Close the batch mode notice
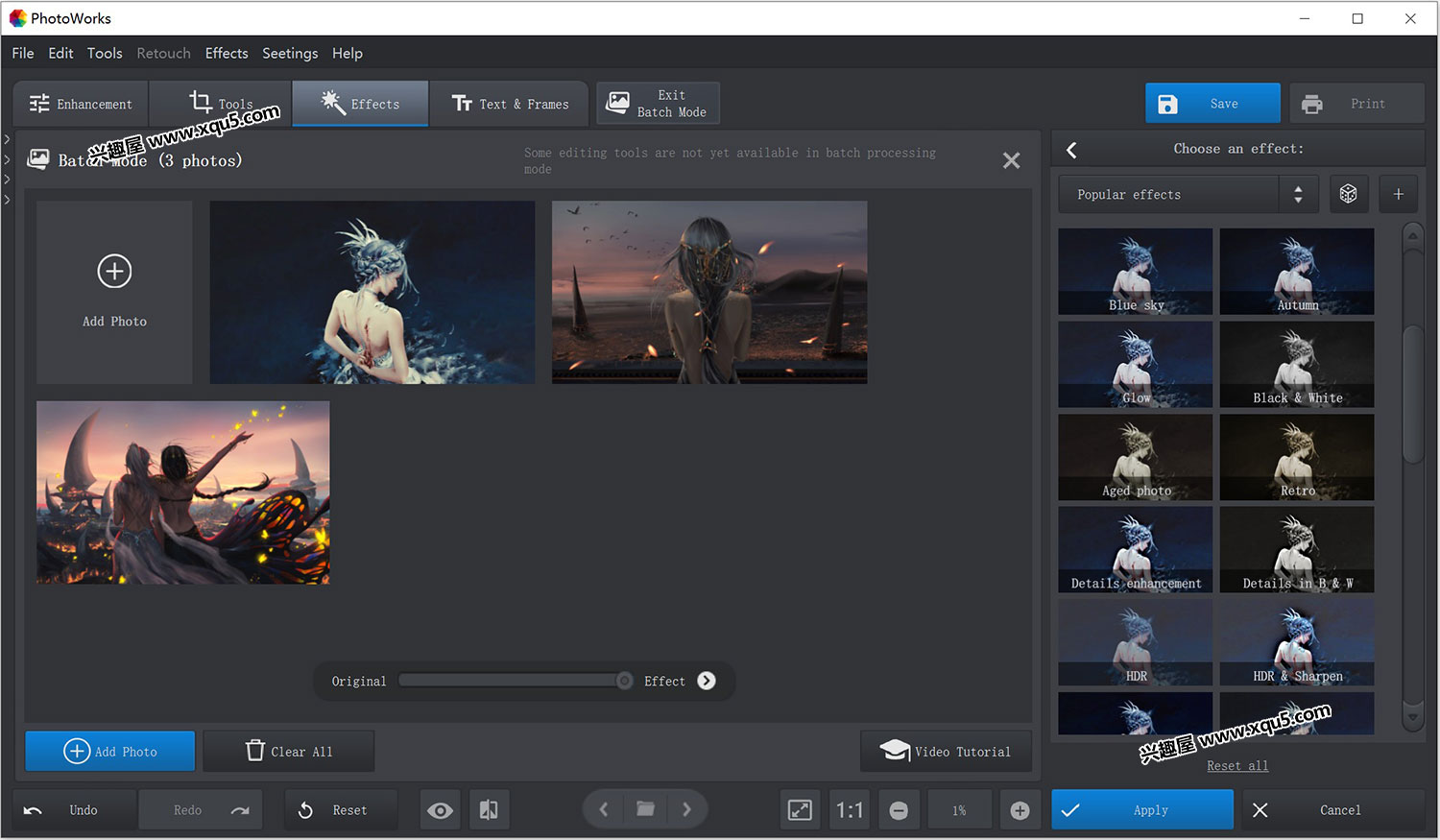Viewport: 1440px width, 840px height. 1011,160
